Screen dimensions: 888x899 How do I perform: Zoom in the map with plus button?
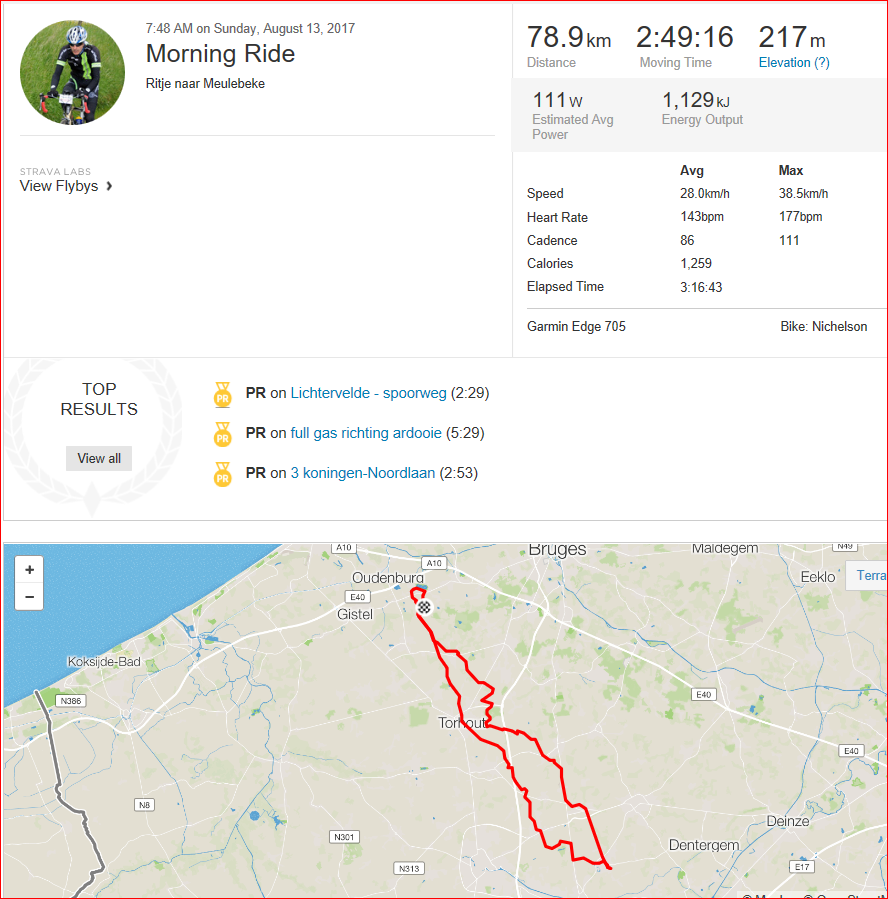pyautogui.click(x=29, y=569)
